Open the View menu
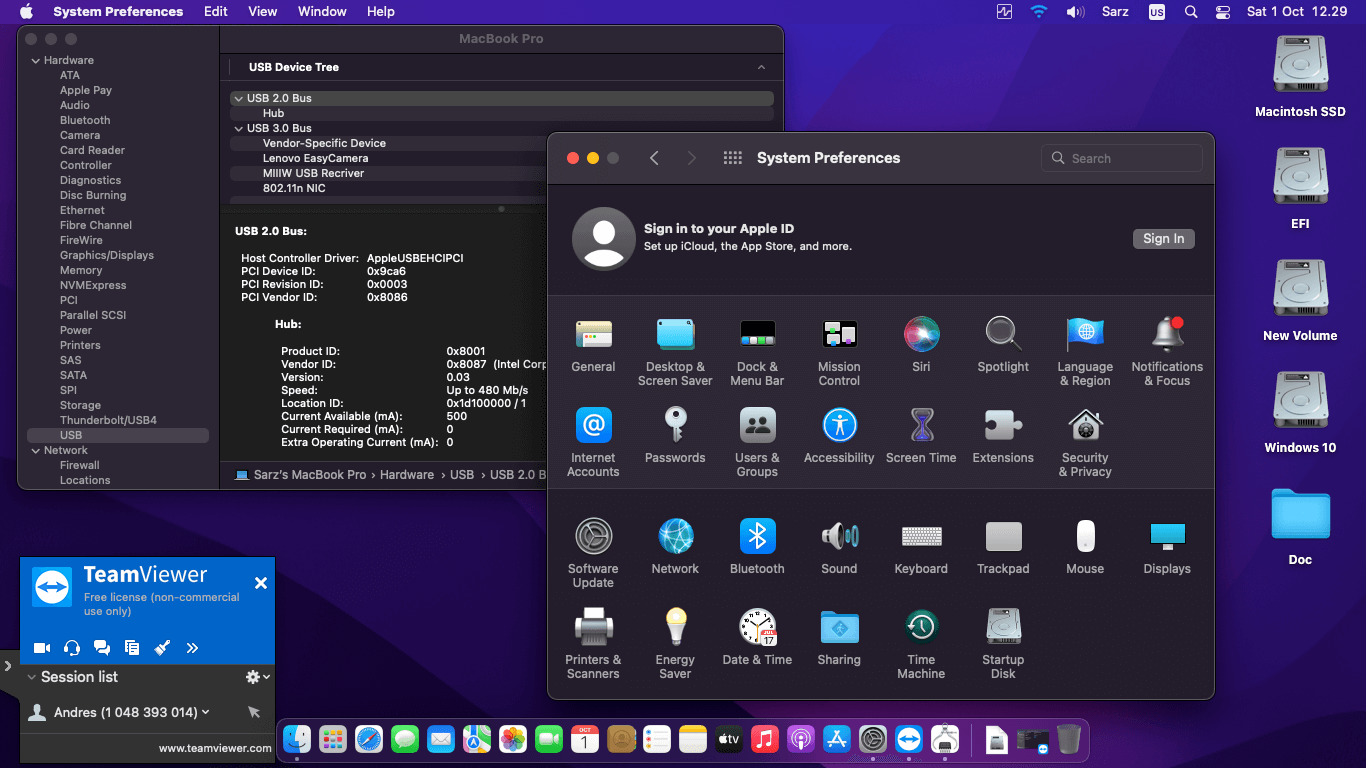 tap(263, 12)
